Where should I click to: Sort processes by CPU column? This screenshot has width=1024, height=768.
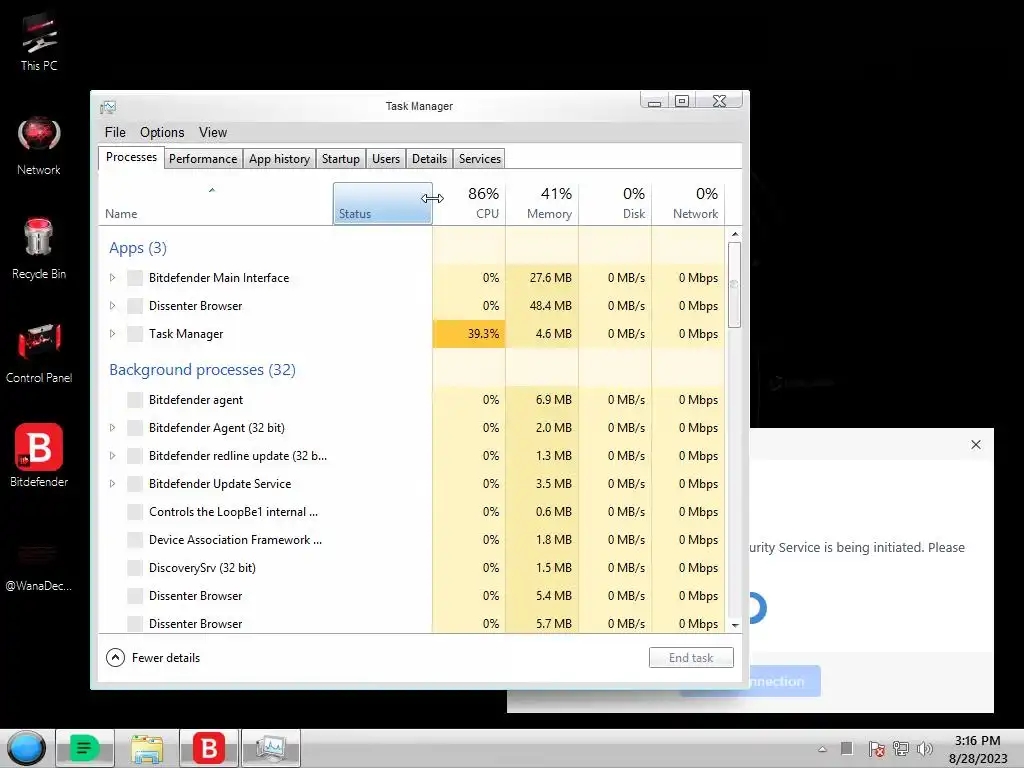[x=469, y=204]
